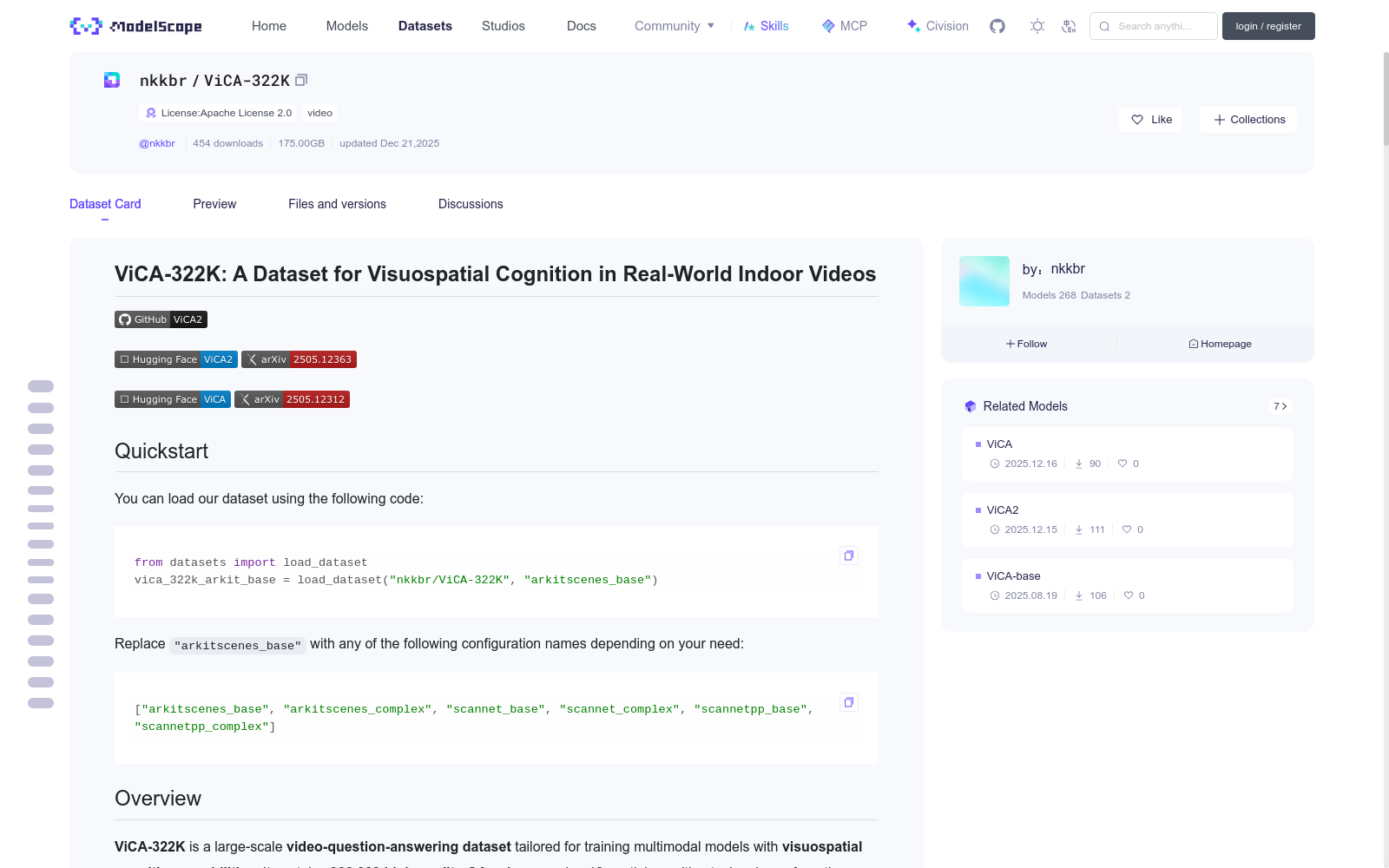Toggle the light/dark theme sun icon
Viewport: 1389px width, 868px height.
(x=1037, y=26)
